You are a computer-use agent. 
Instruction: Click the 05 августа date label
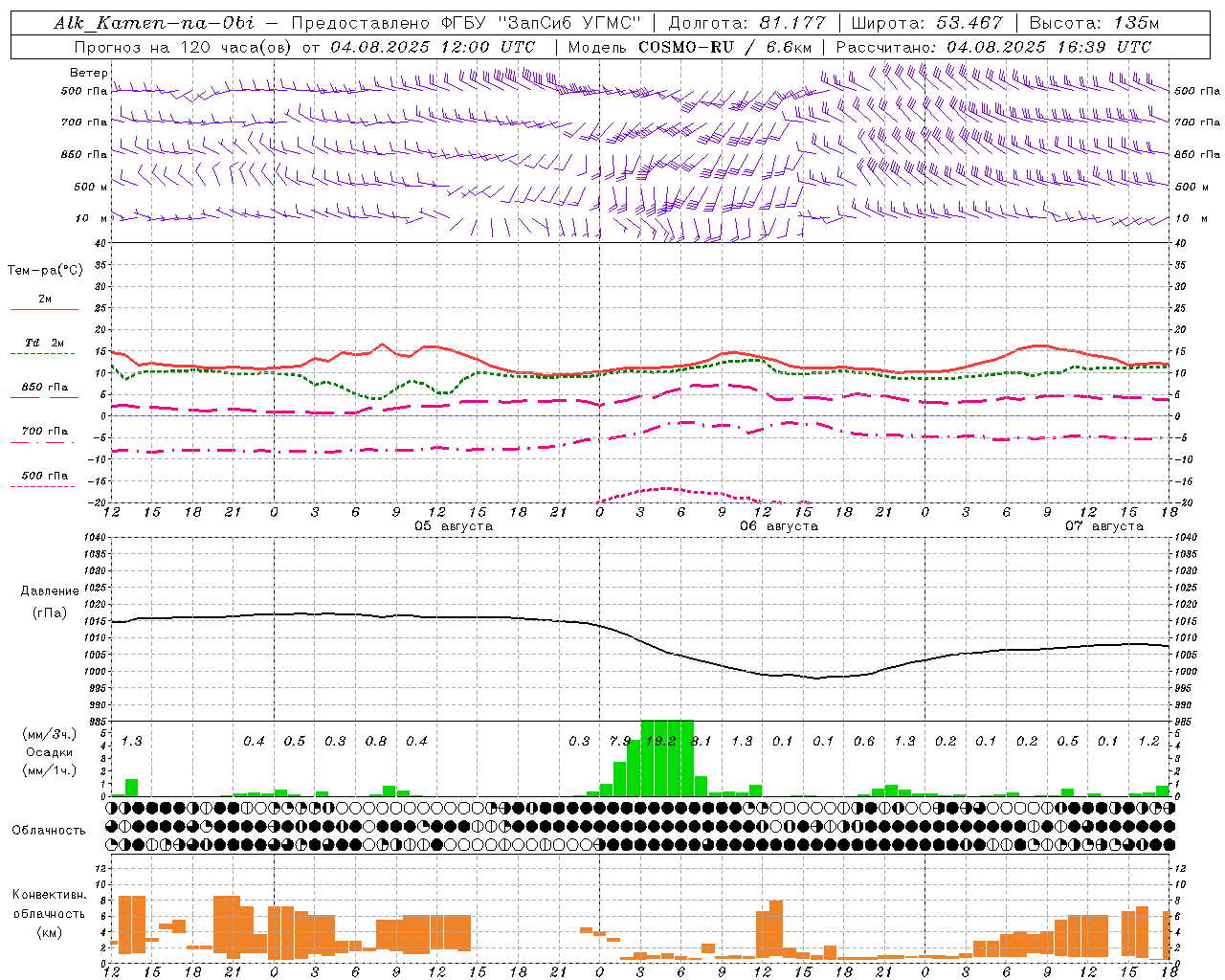tap(454, 526)
